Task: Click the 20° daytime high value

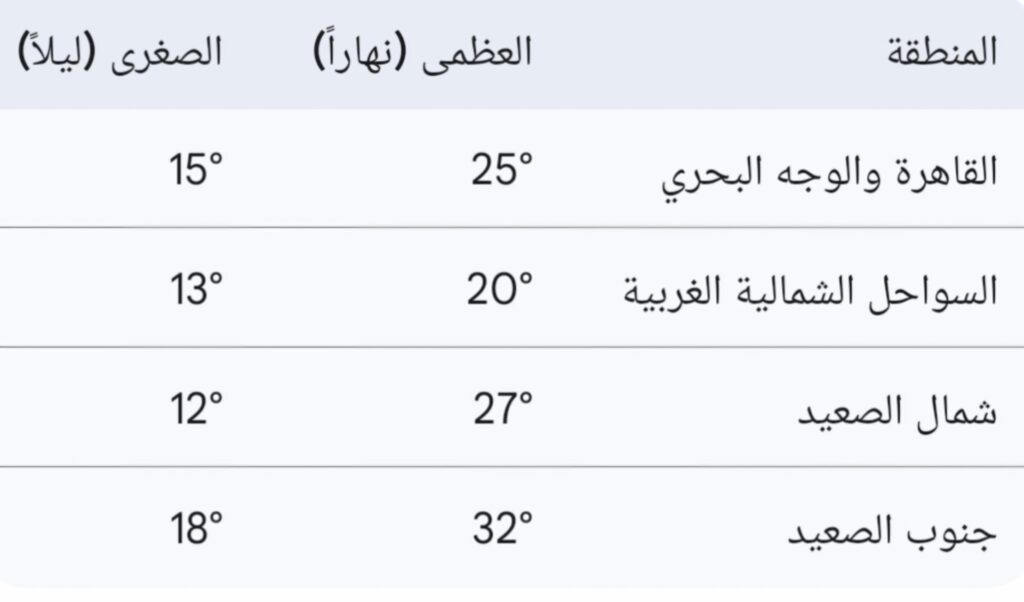Action: (x=499, y=291)
